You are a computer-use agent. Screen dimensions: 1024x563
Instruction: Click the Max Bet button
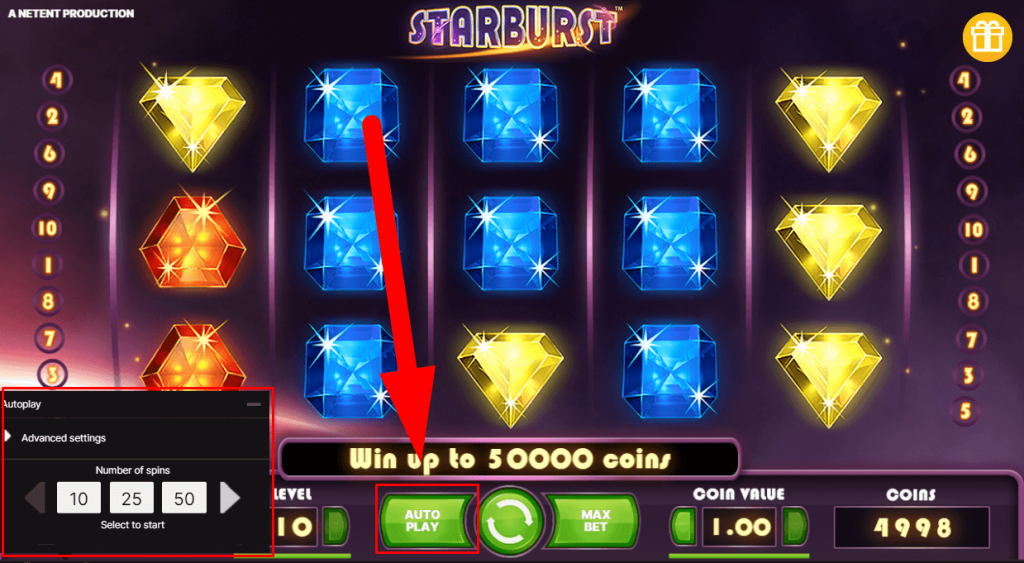coord(593,521)
